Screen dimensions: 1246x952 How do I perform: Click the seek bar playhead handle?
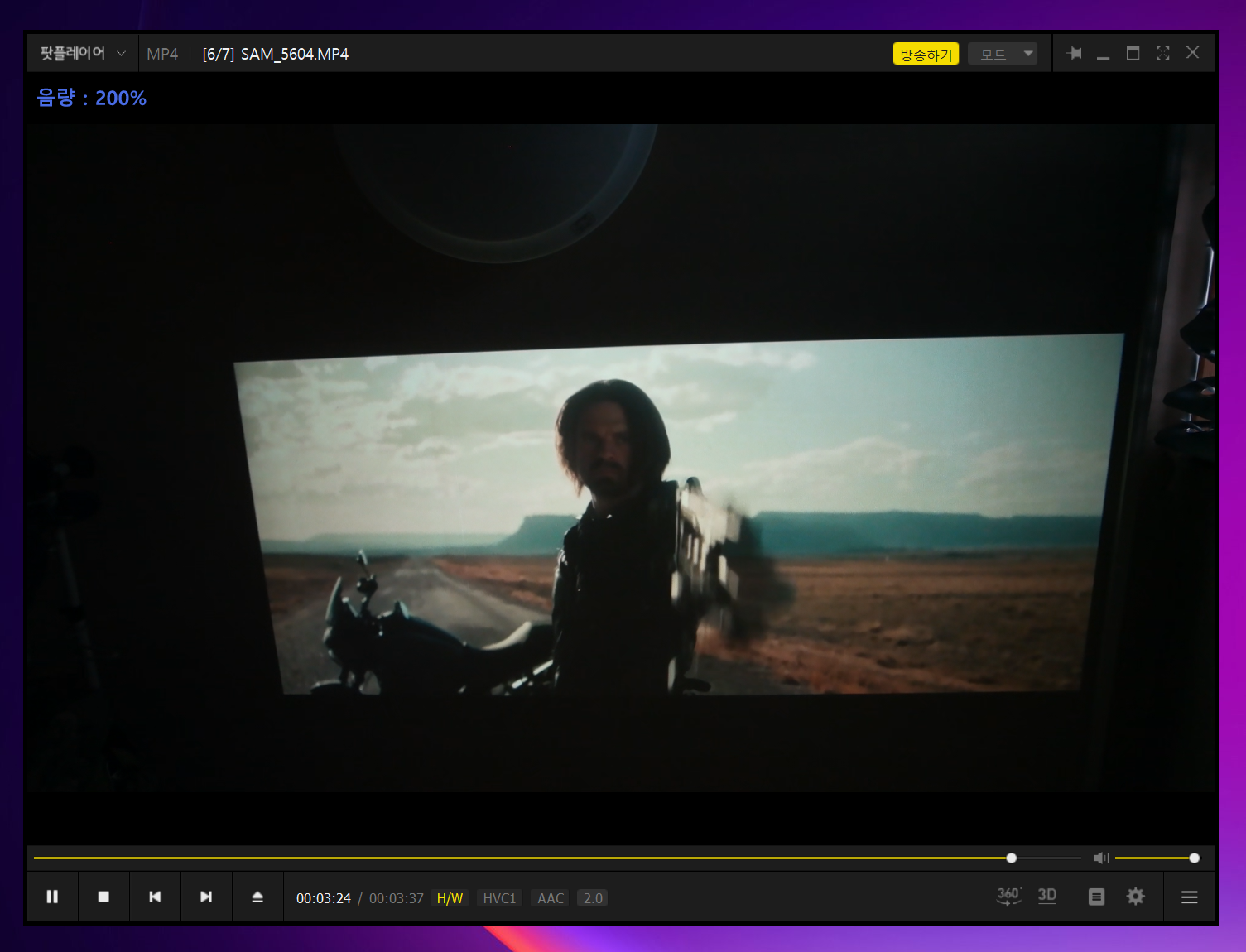point(1011,858)
